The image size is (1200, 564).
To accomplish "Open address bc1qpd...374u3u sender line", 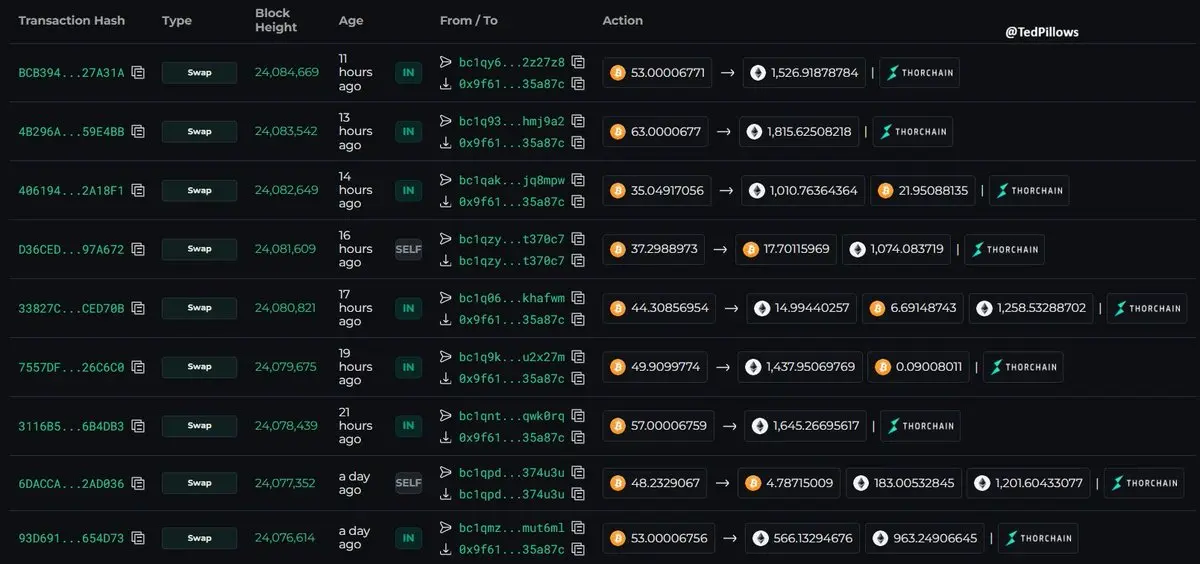I will pos(511,473).
